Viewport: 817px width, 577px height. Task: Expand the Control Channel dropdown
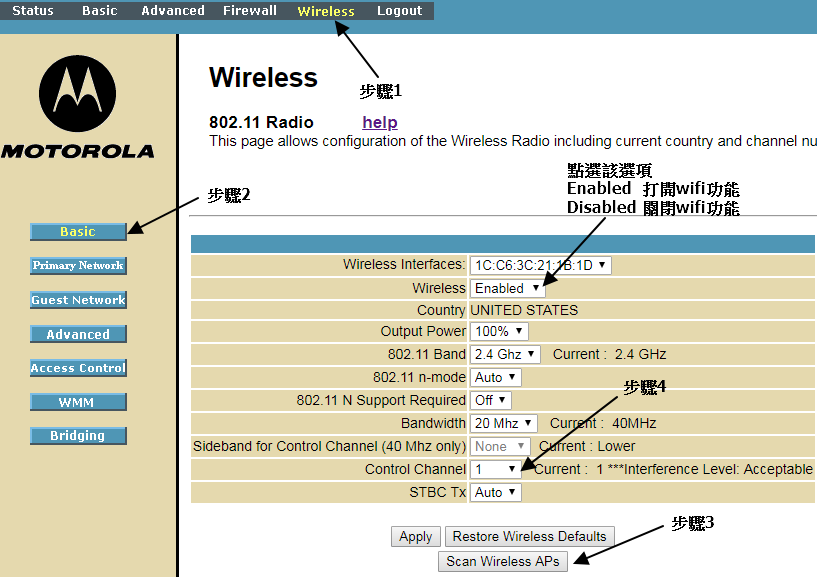coord(496,469)
